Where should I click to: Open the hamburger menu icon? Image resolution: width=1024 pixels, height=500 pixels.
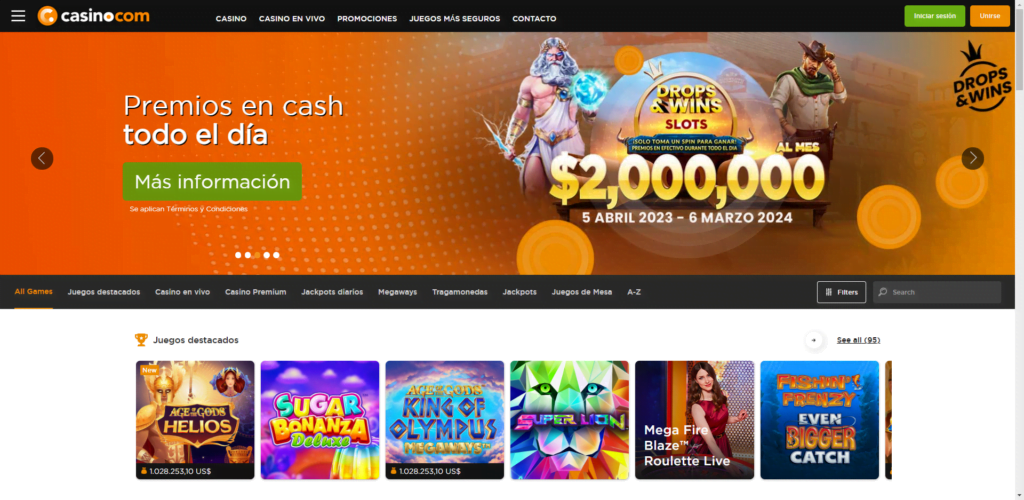(x=18, y=16)
